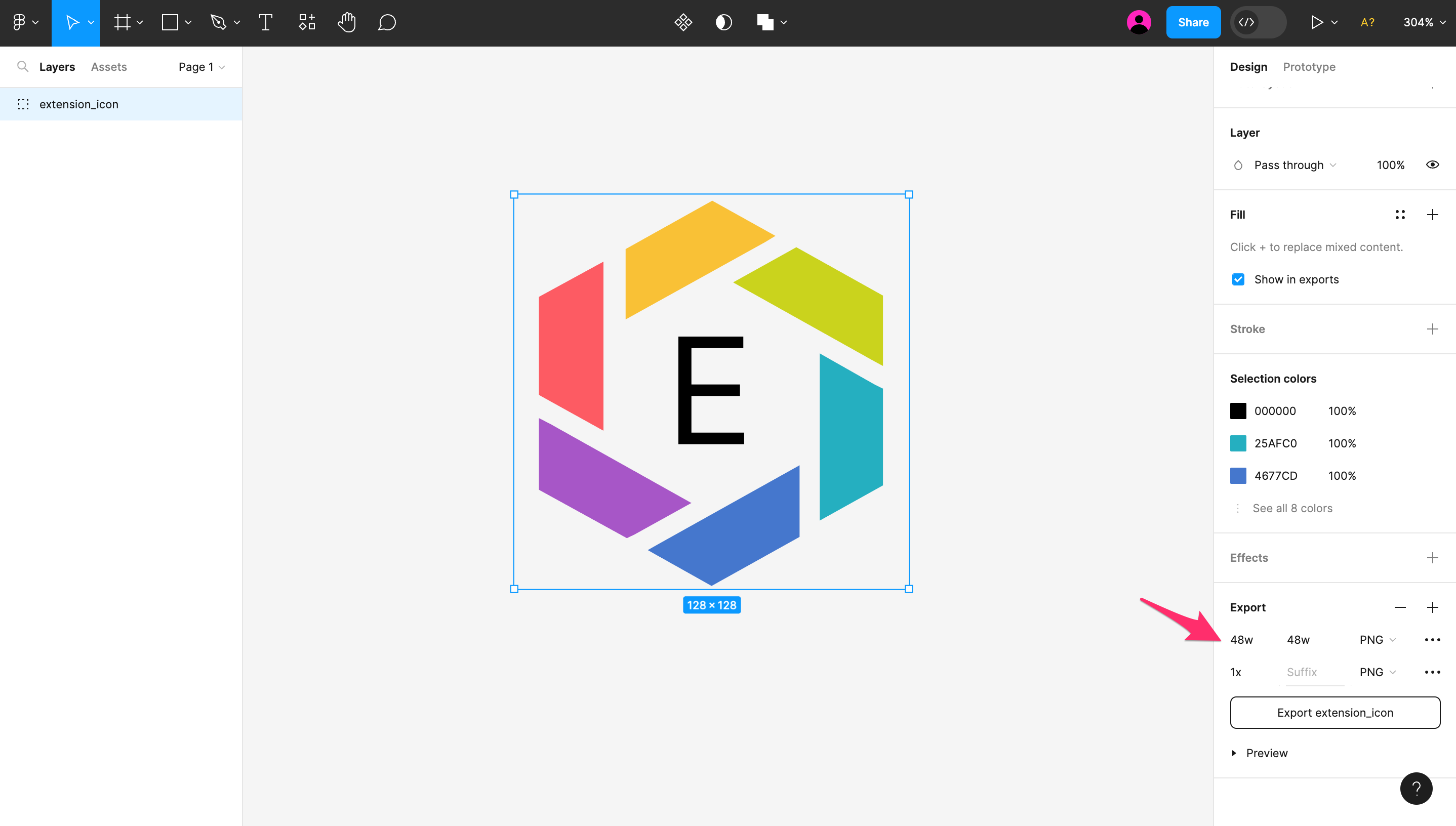Select the Text tool
1456x826 pixels.
[x=265, y=23]
